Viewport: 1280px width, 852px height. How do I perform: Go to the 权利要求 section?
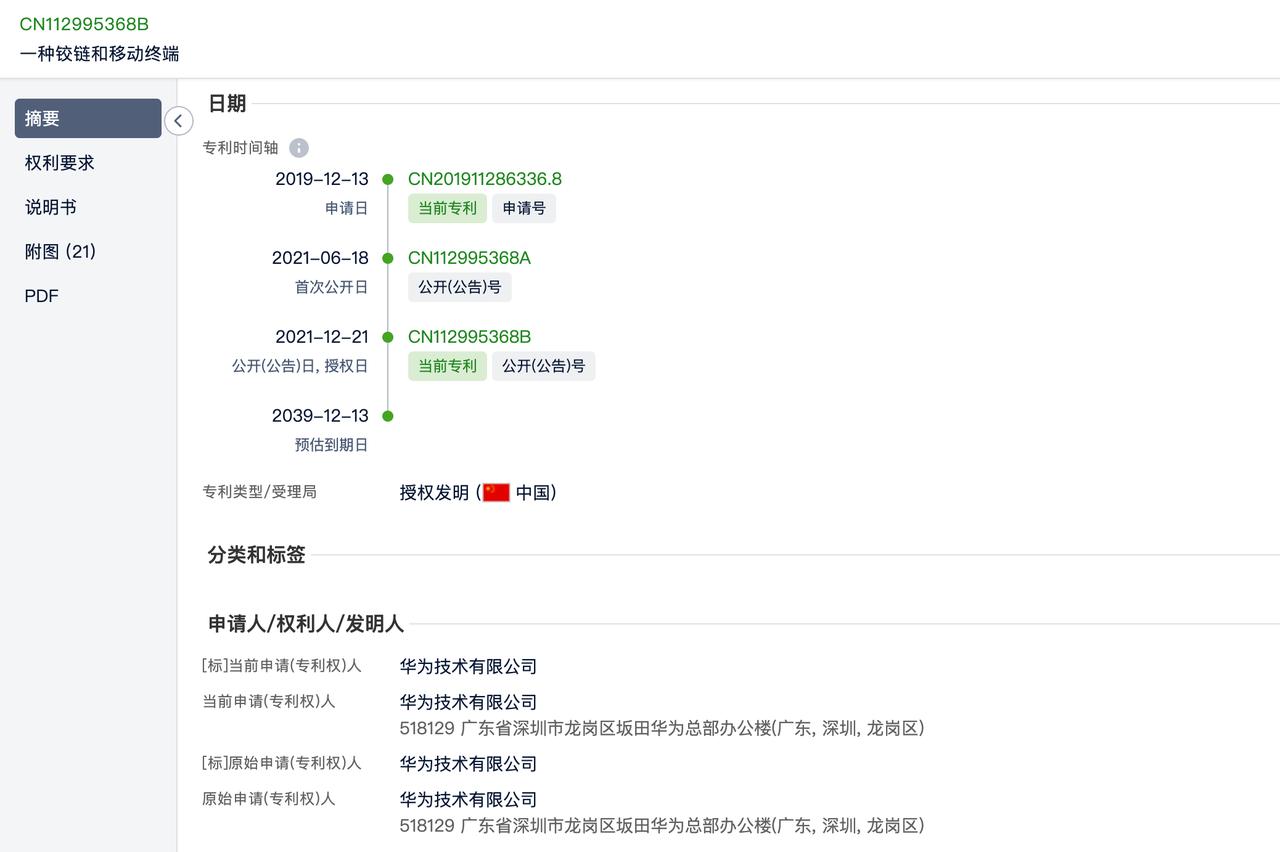(x=60, y=163)
